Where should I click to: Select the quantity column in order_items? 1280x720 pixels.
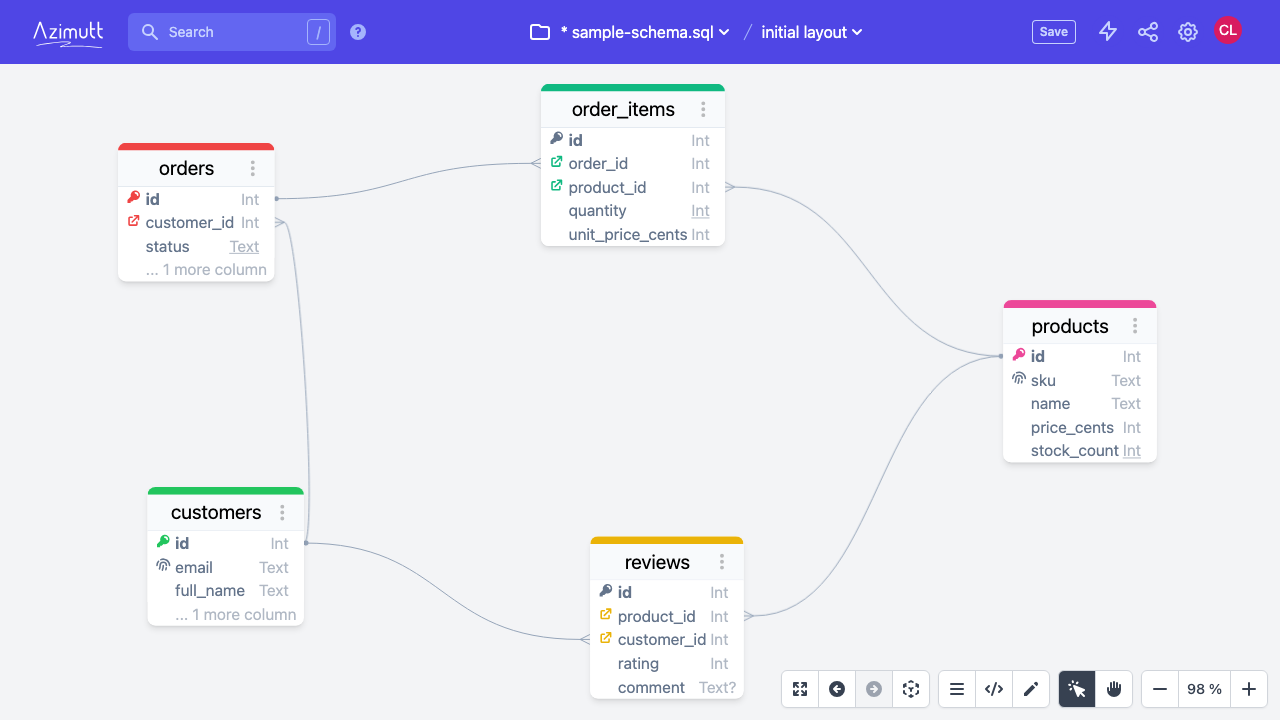pos(633,210)
